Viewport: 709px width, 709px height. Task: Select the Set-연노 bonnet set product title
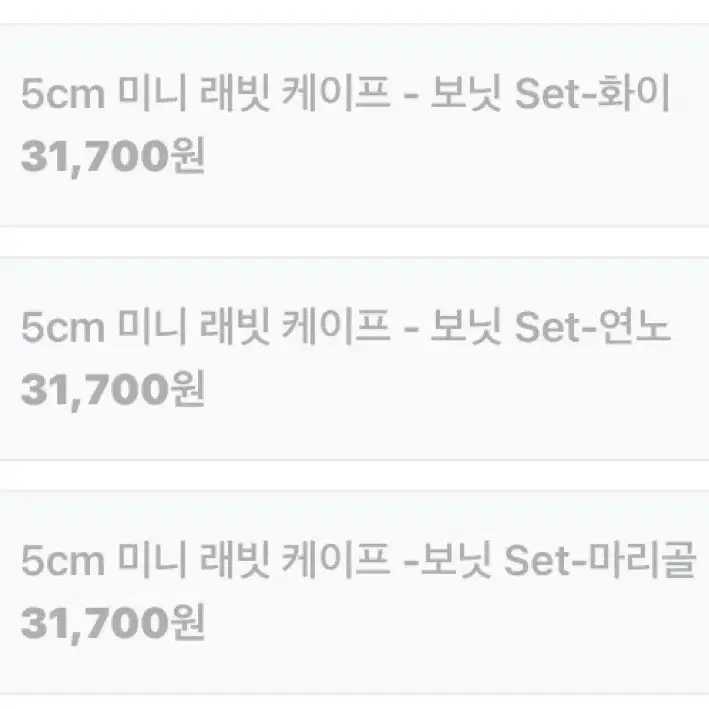tap(345, 326)
